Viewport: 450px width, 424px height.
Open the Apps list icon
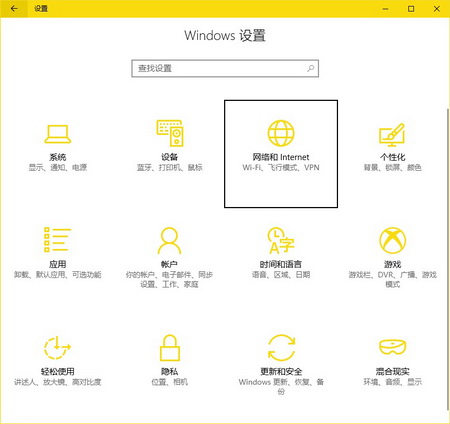57,240
